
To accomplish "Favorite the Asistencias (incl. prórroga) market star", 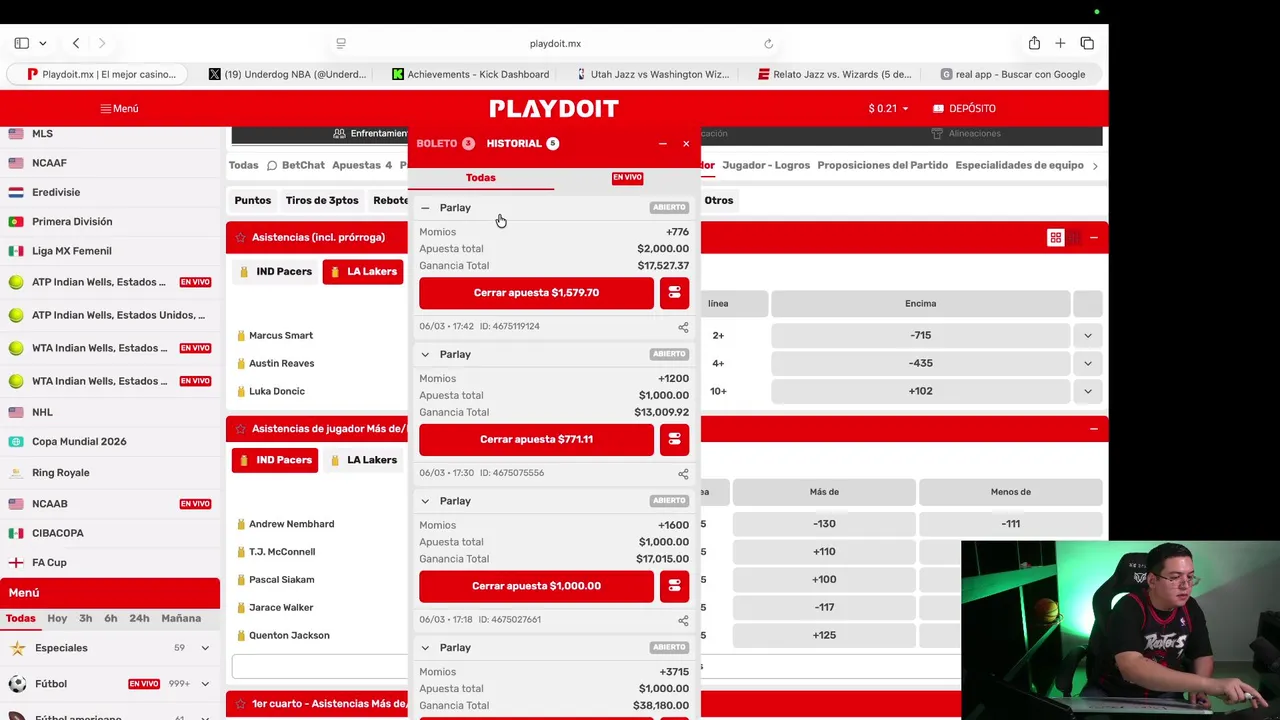I will coord(240,237).
